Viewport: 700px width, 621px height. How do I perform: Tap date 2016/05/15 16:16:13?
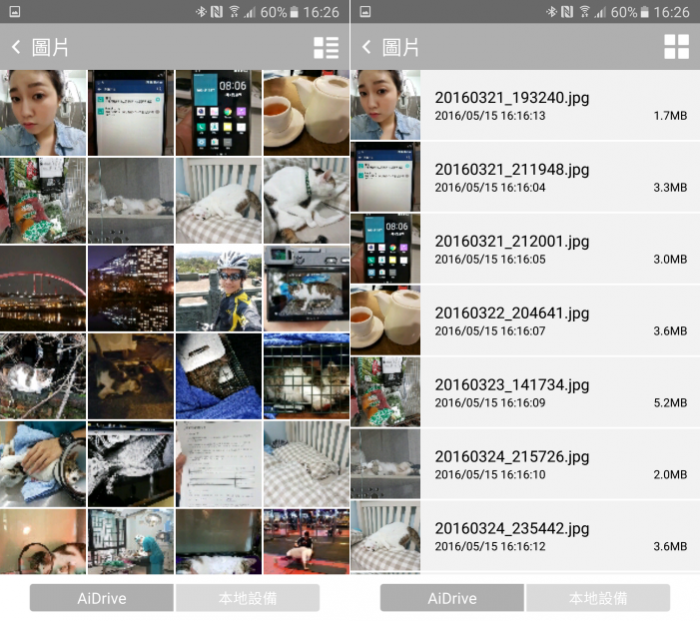tap(490, 116)
